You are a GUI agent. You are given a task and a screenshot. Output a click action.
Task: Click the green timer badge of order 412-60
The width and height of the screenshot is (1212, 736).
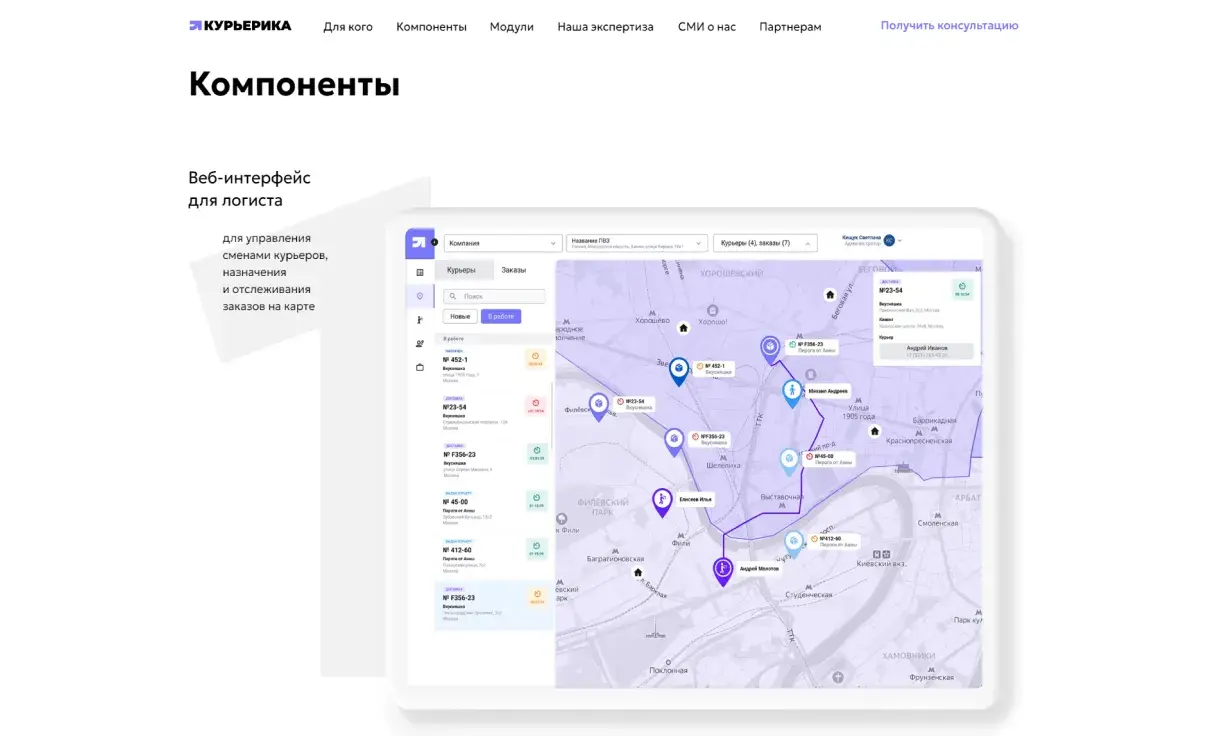coord(536,549)
